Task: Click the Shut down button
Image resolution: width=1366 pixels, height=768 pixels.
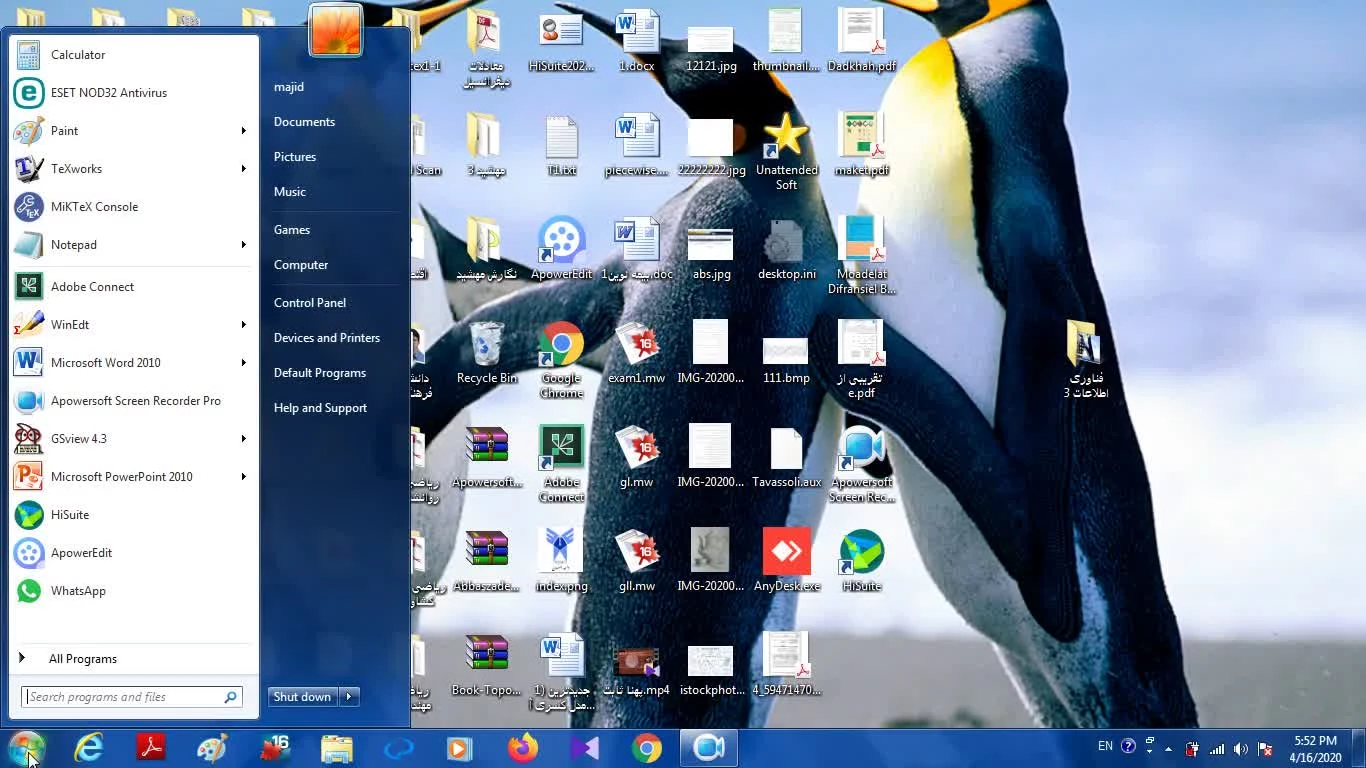Action: (302, 697)
